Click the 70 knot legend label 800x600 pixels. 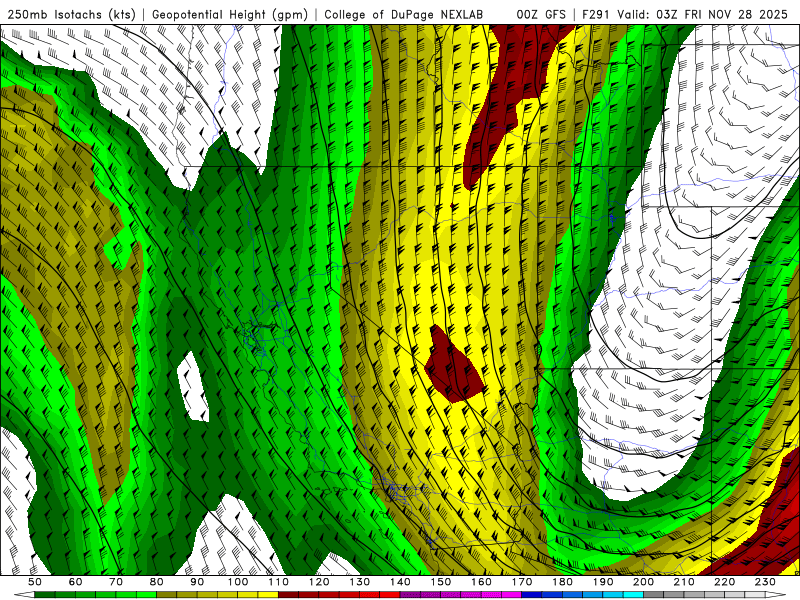(116, 582)
